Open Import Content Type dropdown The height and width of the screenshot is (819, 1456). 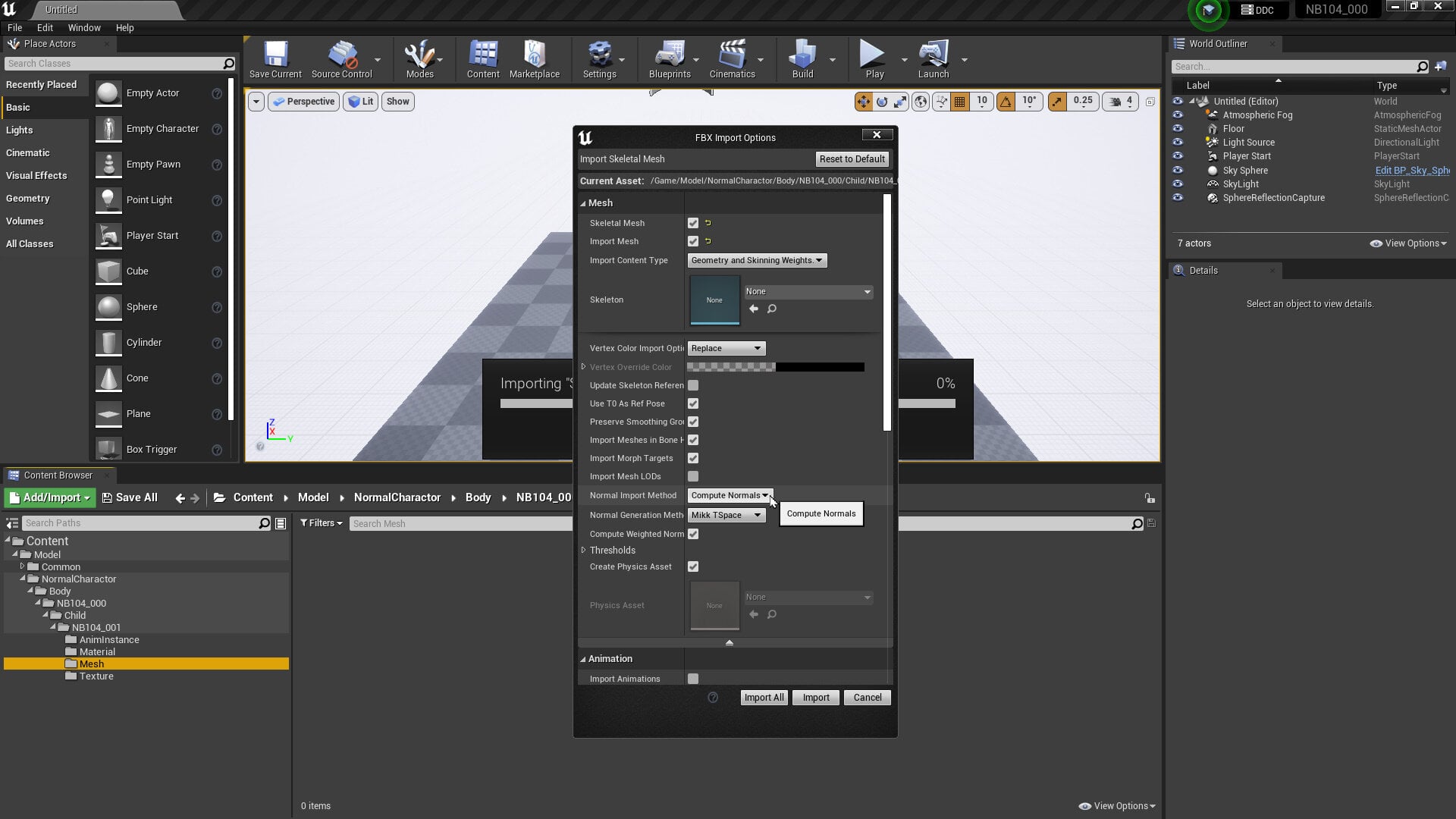(757, 260)
